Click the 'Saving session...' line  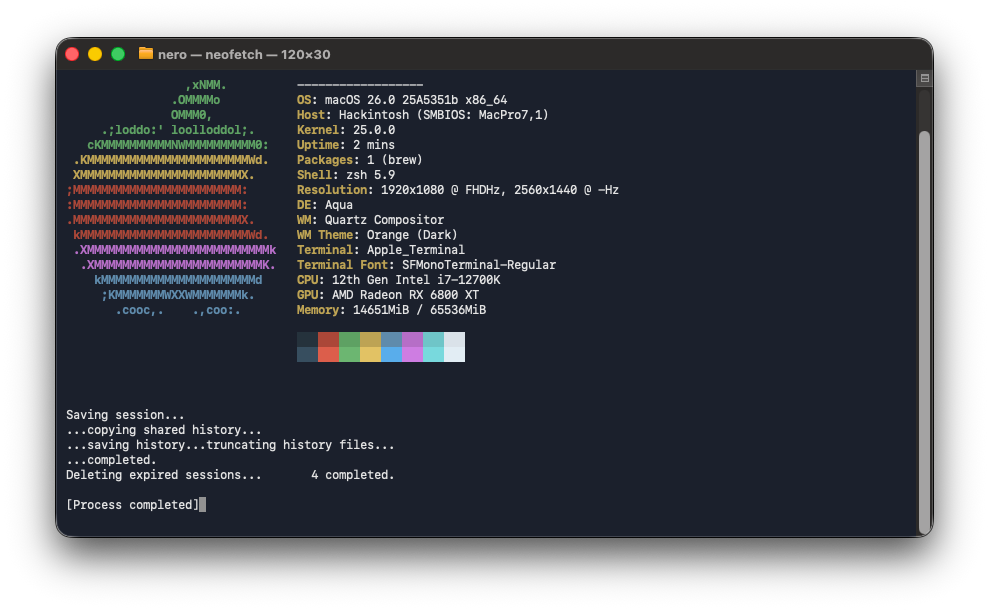coord(125,415)
